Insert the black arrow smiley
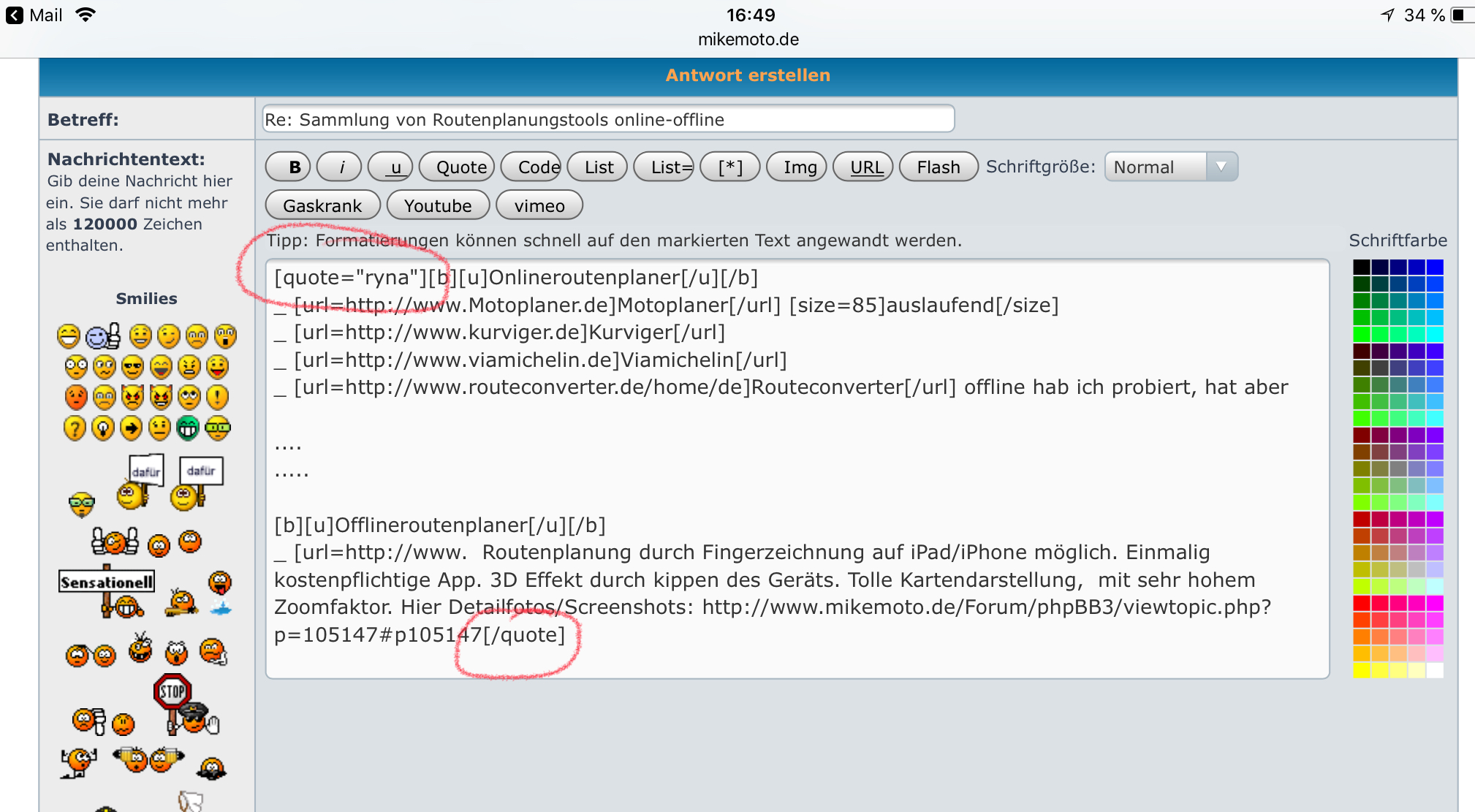1475x812 pixels. click(x=132, y=428)
